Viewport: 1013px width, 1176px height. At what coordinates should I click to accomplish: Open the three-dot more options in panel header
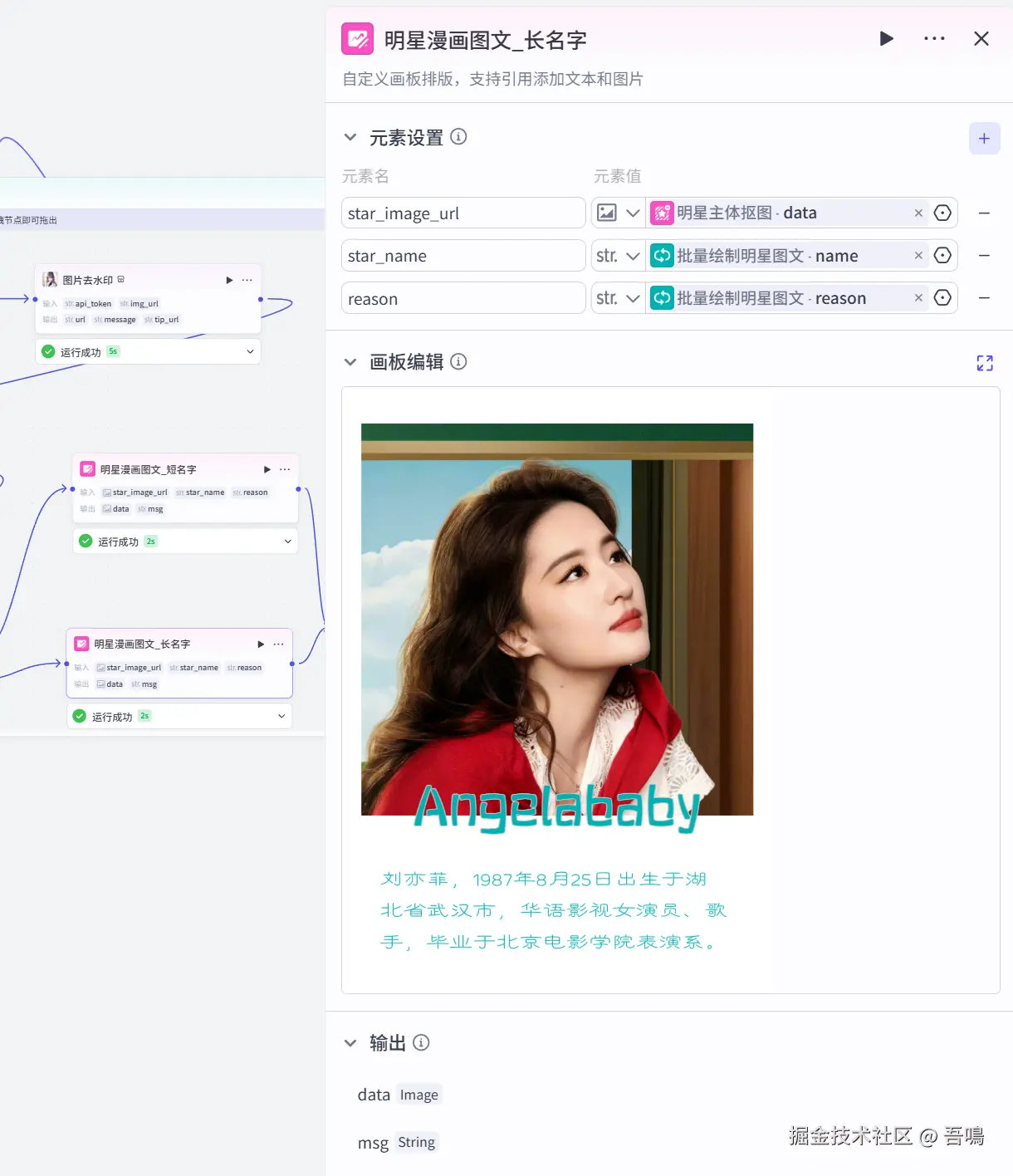click(x=934, y=38)
